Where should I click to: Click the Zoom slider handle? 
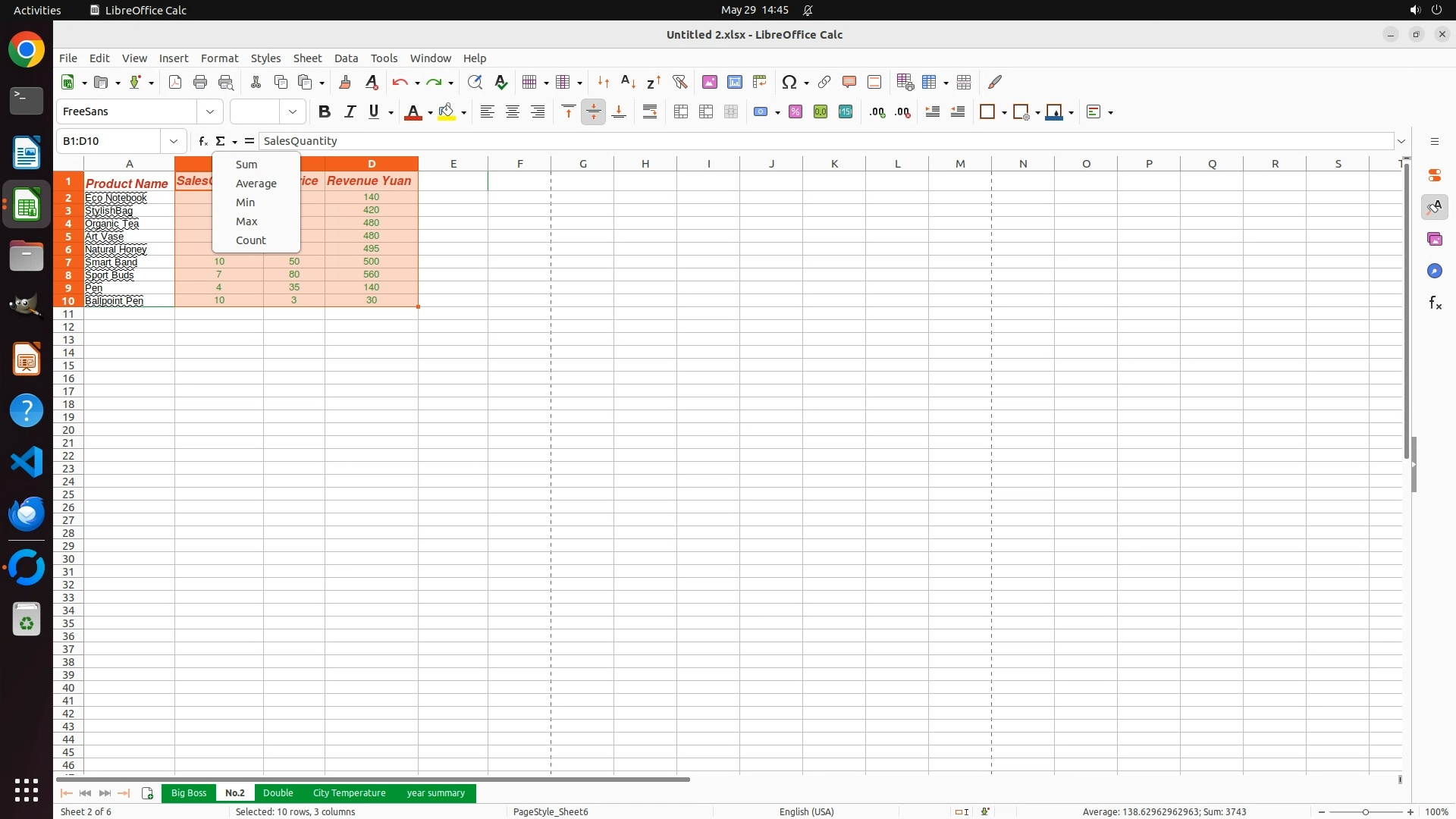pos(1365,812)
